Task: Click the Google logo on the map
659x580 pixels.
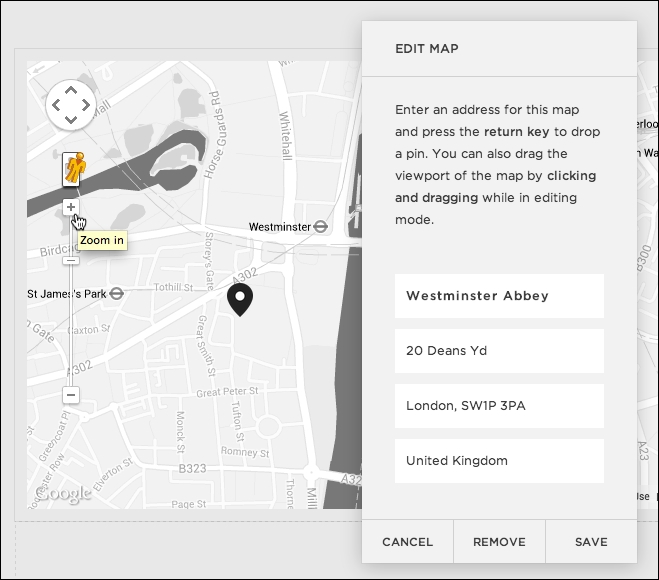Action: 63,493
